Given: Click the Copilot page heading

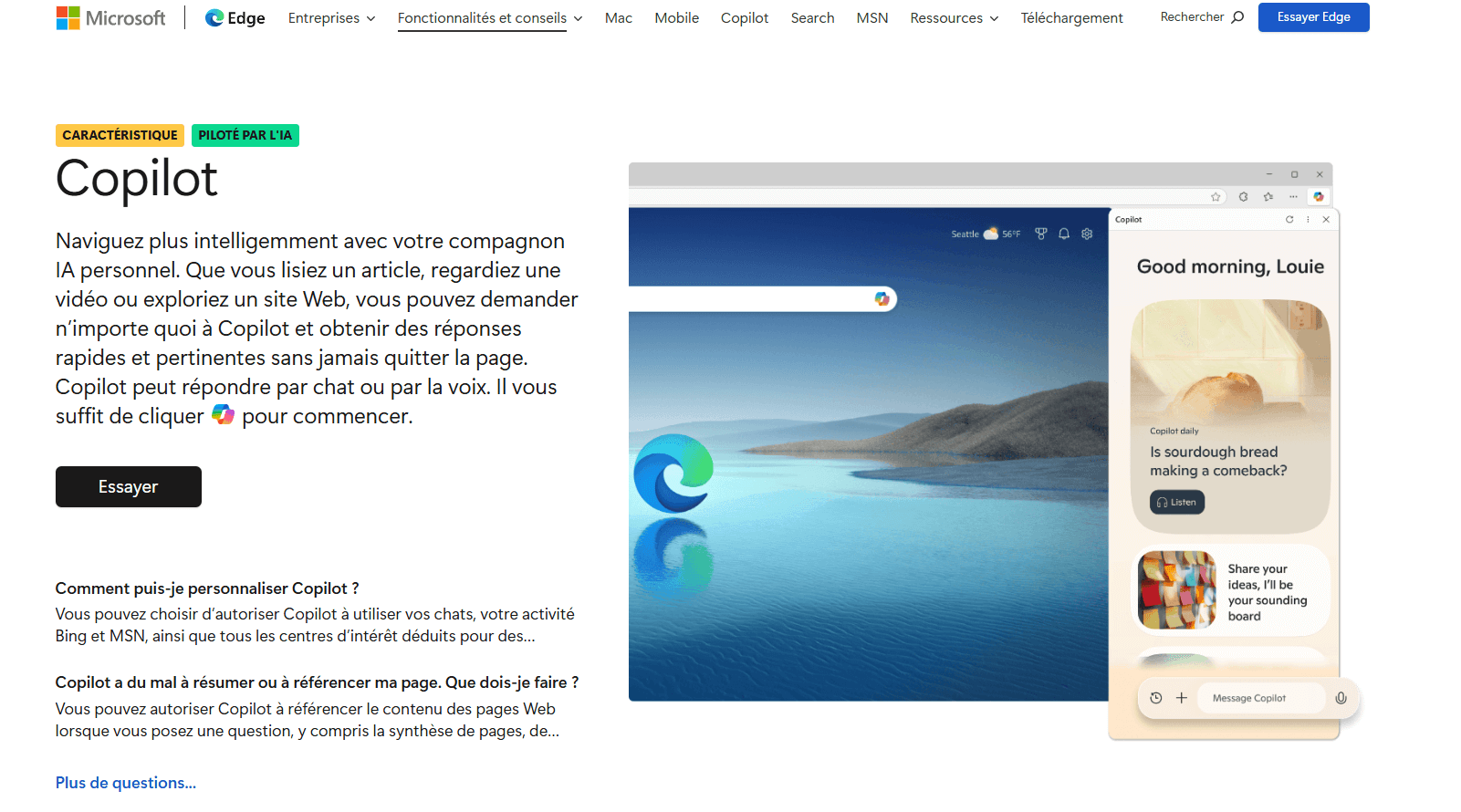Looking at the screenshot, I should click(x=137, y=178).
